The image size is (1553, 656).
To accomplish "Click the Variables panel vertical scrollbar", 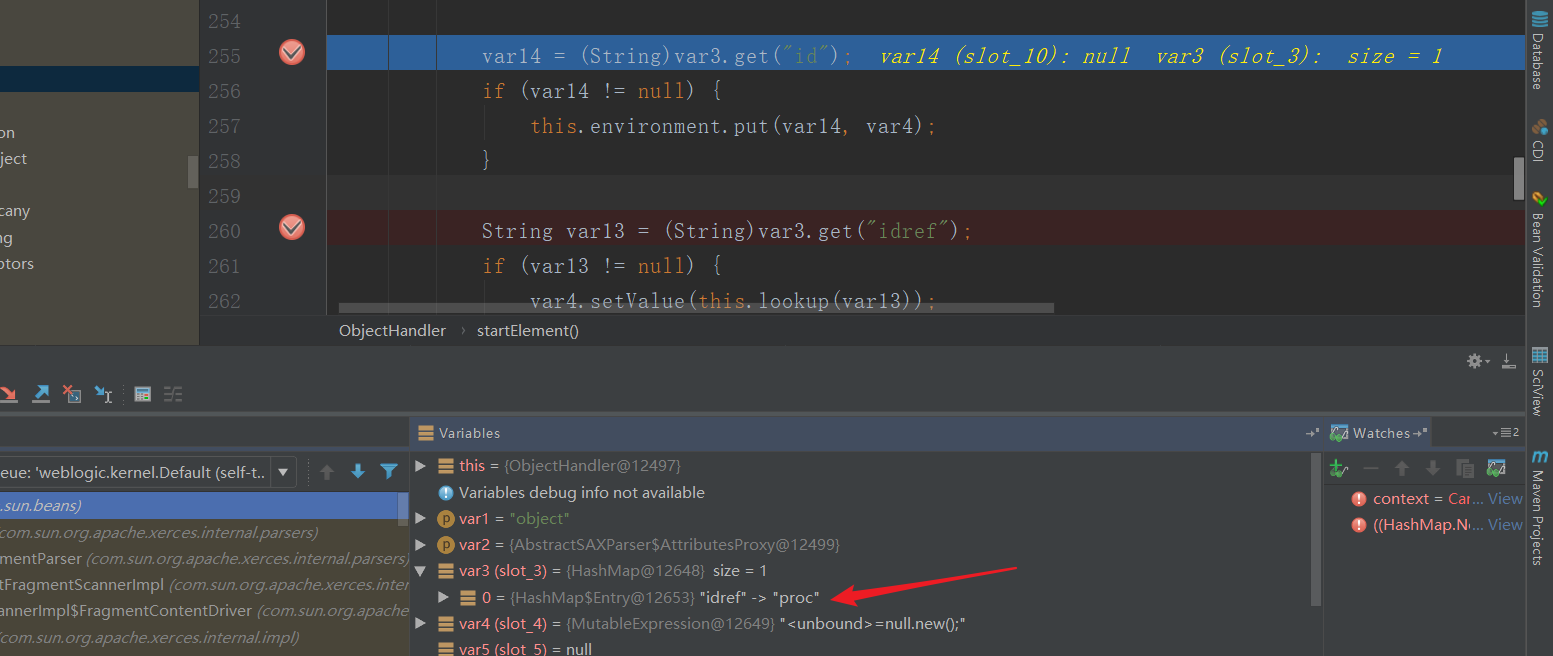I will coord(1316,530).
